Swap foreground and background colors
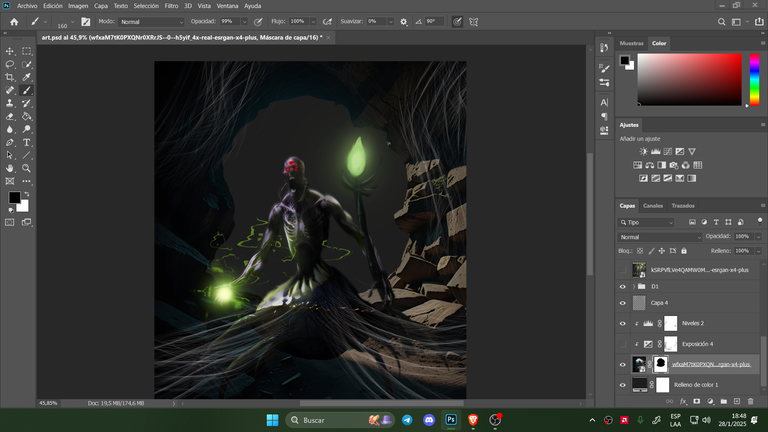 coord(27,194)
